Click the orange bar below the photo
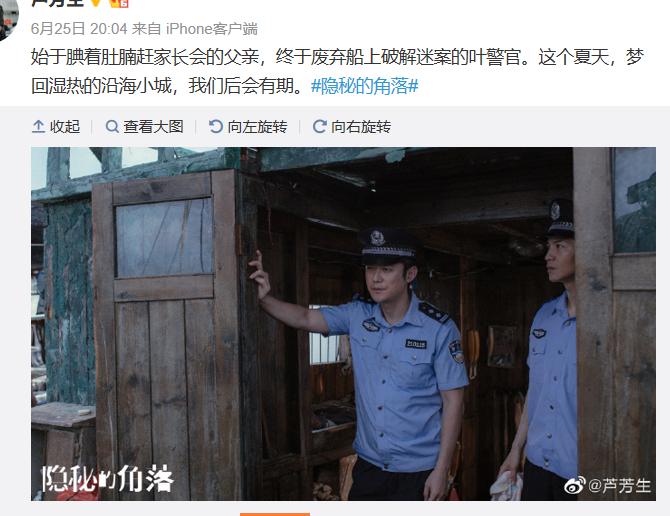The image size is (670, 516). 275,514
